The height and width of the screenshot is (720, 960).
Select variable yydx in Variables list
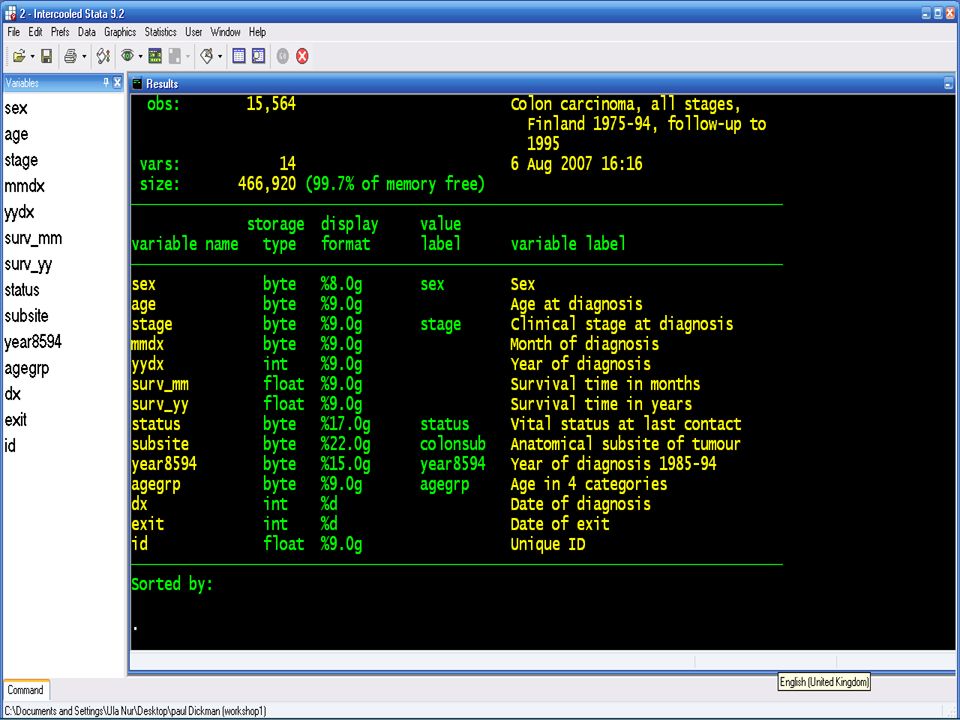point(20,212)
